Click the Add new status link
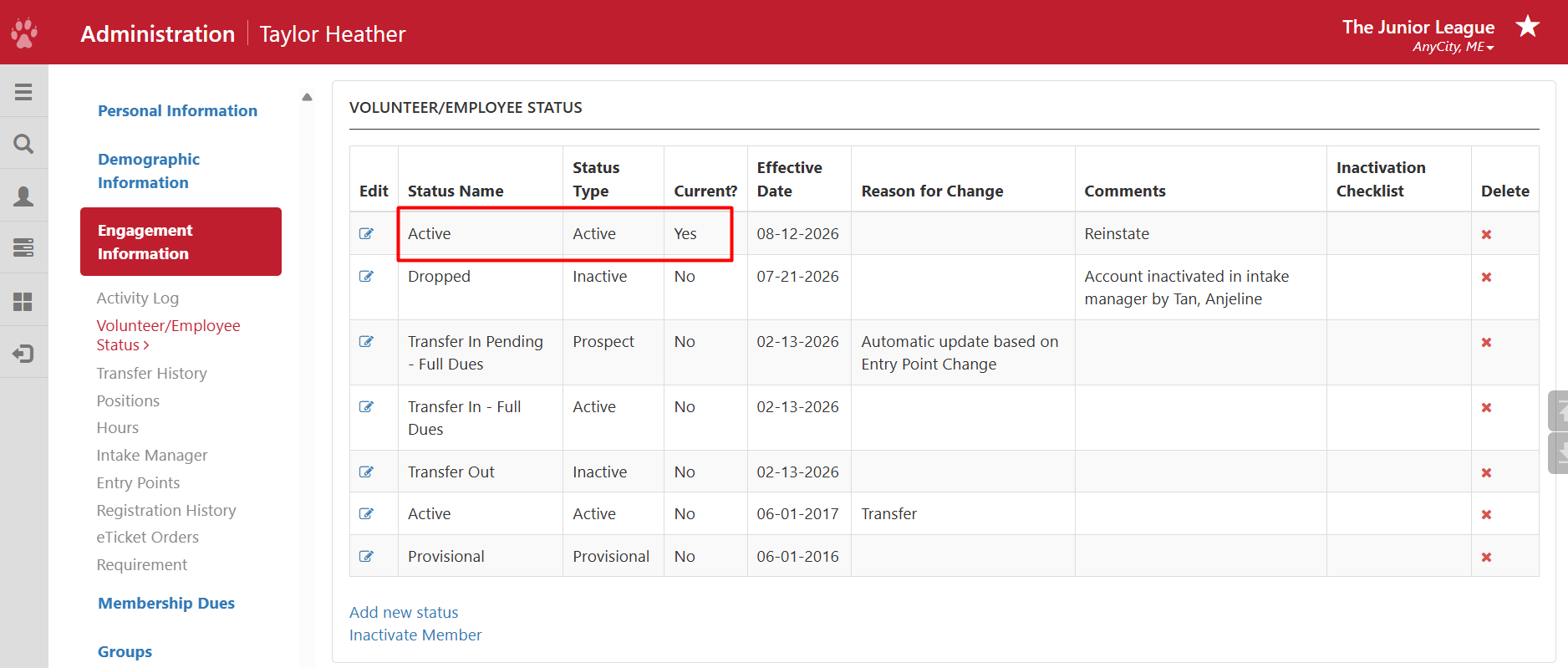The height and width of the screenshot is (668, 1568). click(404, 612)
